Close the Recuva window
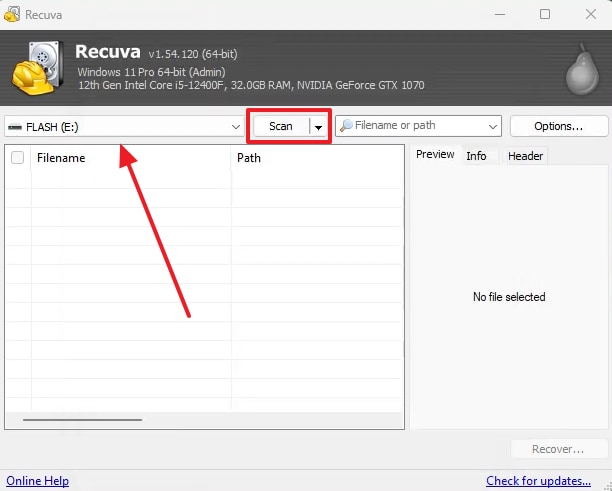 point(591,14)
